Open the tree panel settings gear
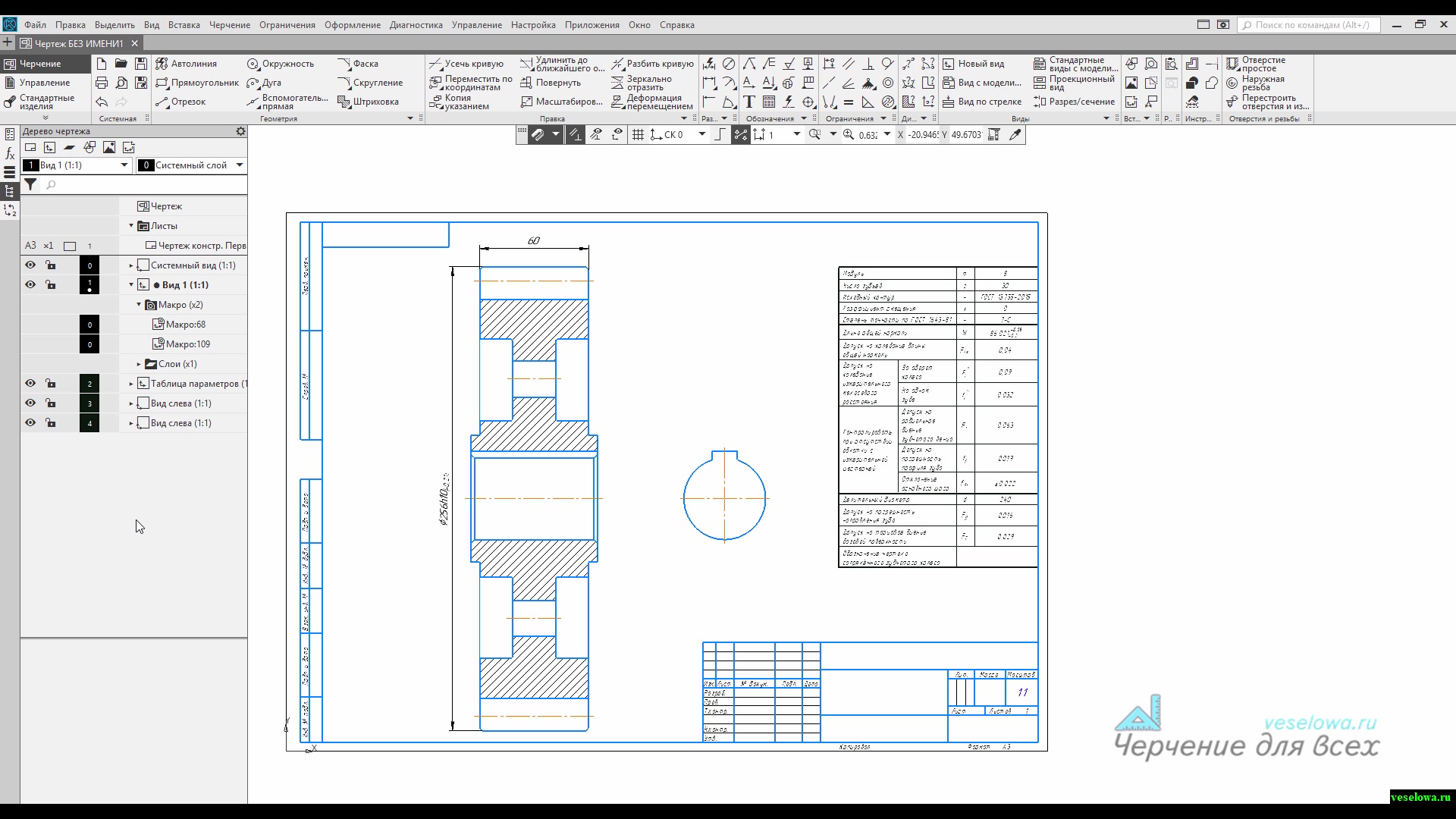The image size is (1456, 819). click(x=240, y=131)
